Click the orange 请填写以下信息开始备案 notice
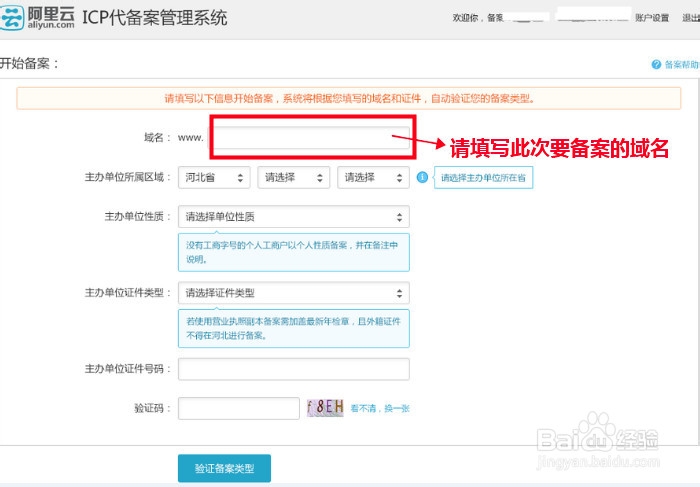This screenshot has height=487, width=700. coord(349,99)
